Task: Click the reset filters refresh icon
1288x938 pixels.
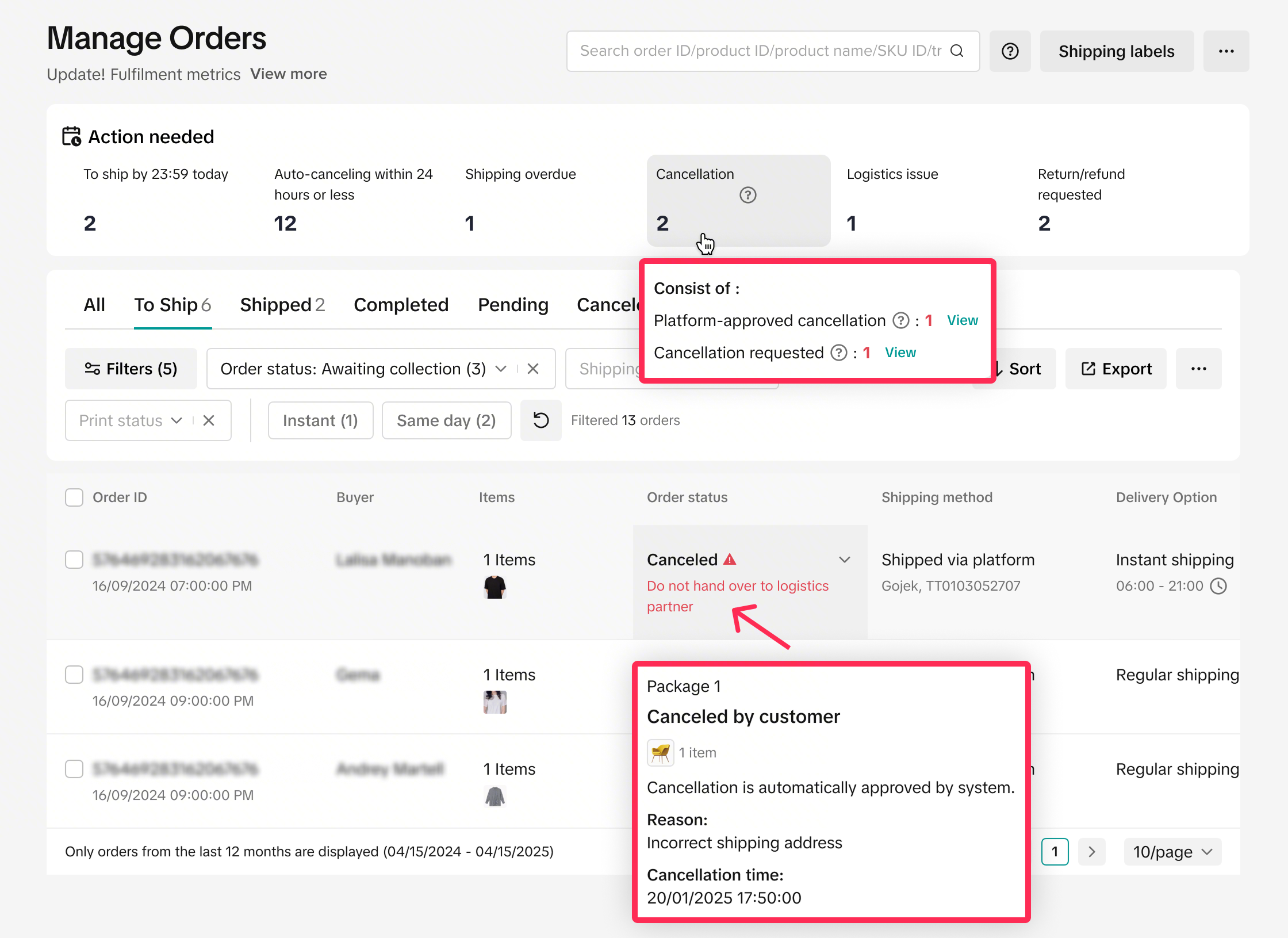Action: tap(540, 420)
